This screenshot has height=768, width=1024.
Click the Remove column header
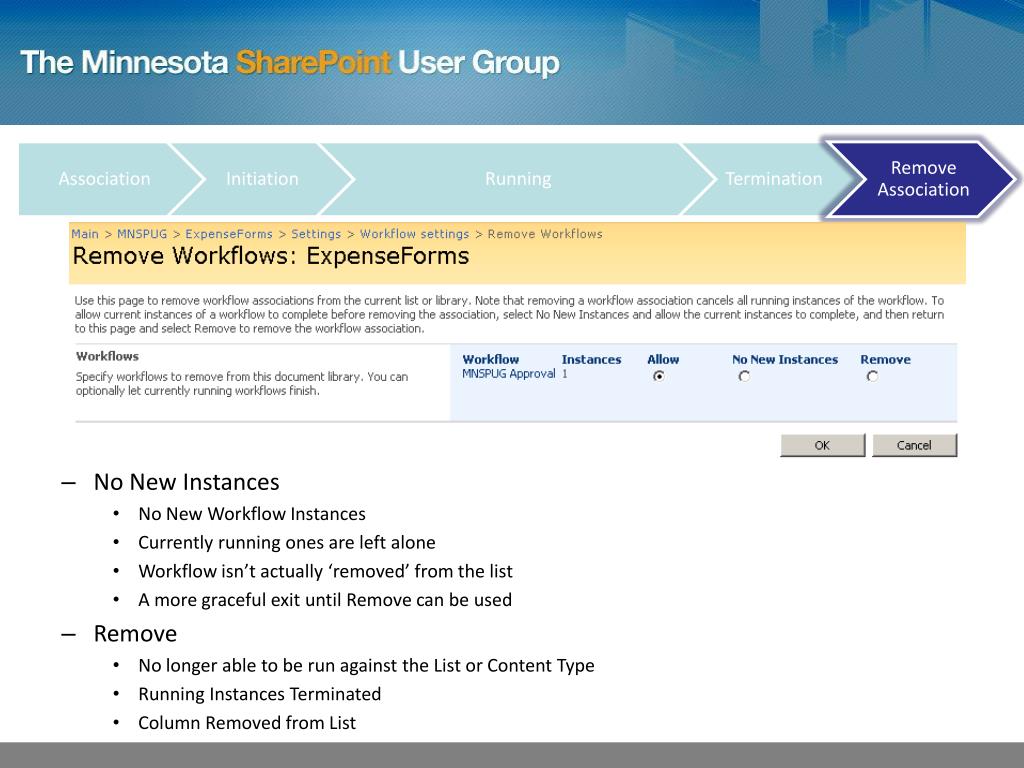[885, 359]
